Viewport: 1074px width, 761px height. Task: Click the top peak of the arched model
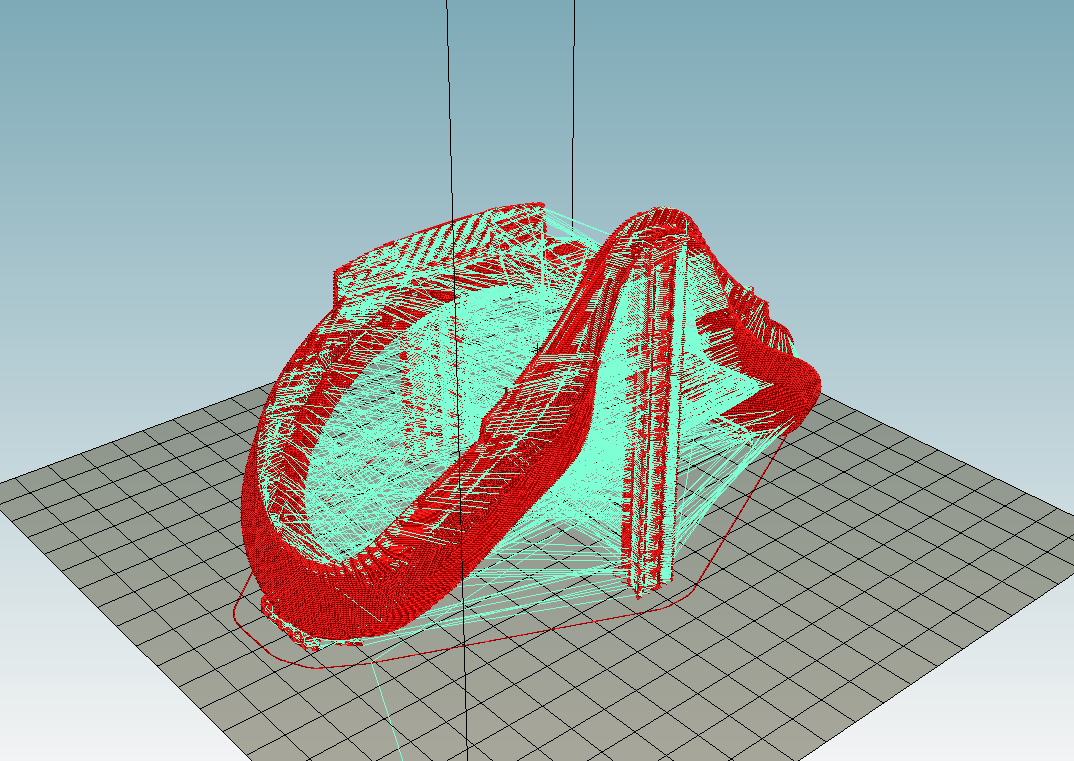click(660, 214)
